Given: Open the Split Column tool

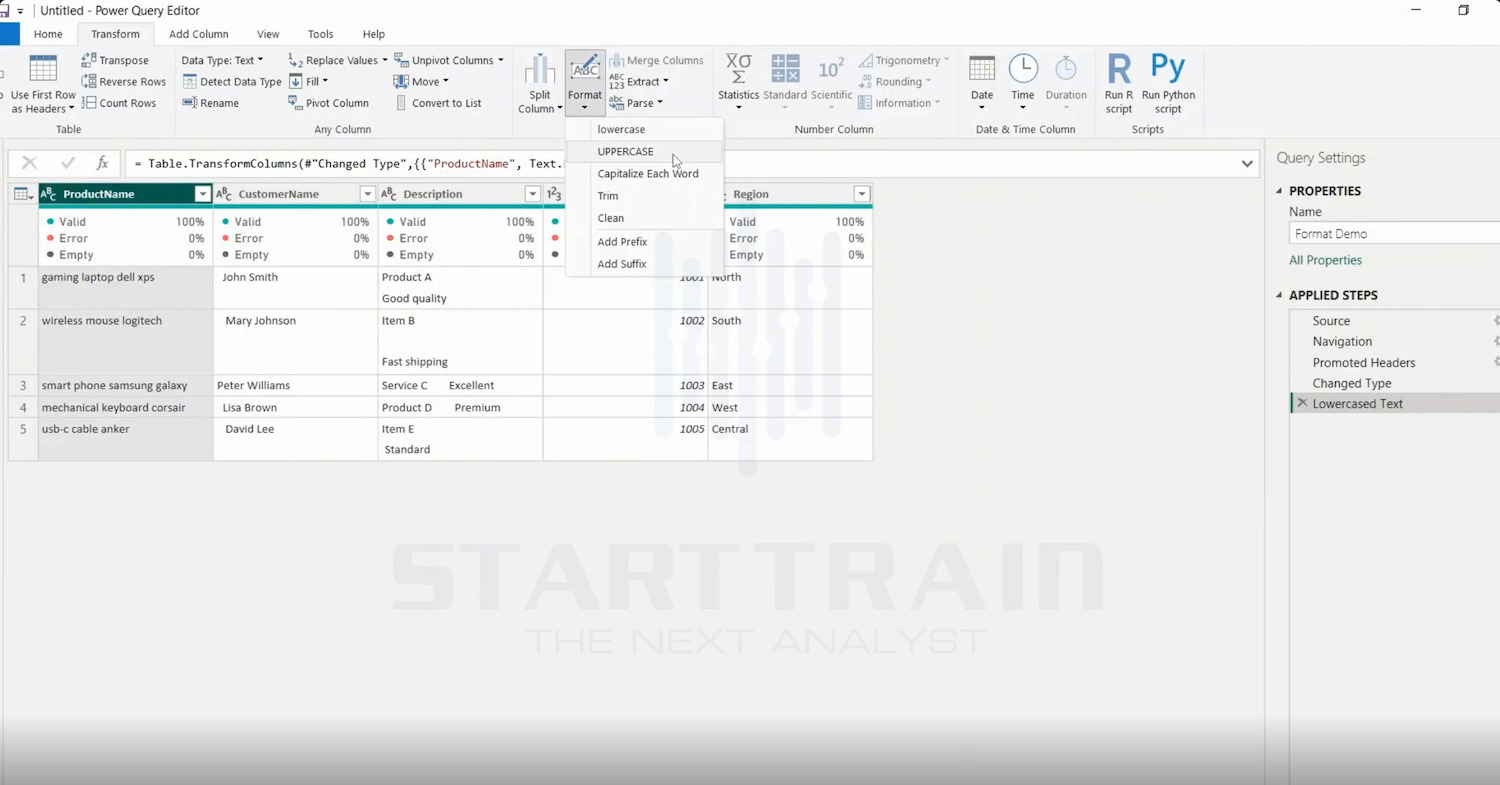Looking at the screenshot, I should [540, 84].
